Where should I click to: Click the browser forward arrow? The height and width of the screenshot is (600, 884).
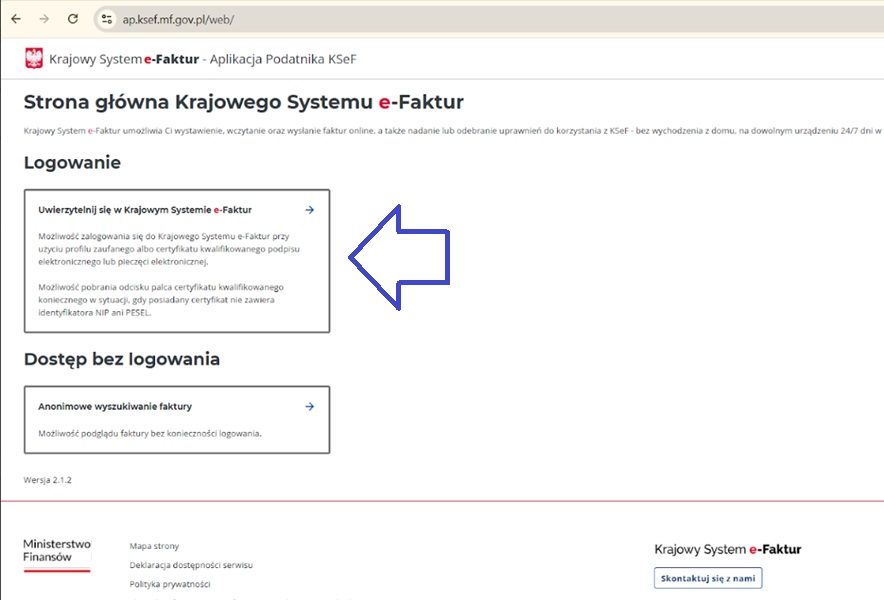tap(44, 19)
